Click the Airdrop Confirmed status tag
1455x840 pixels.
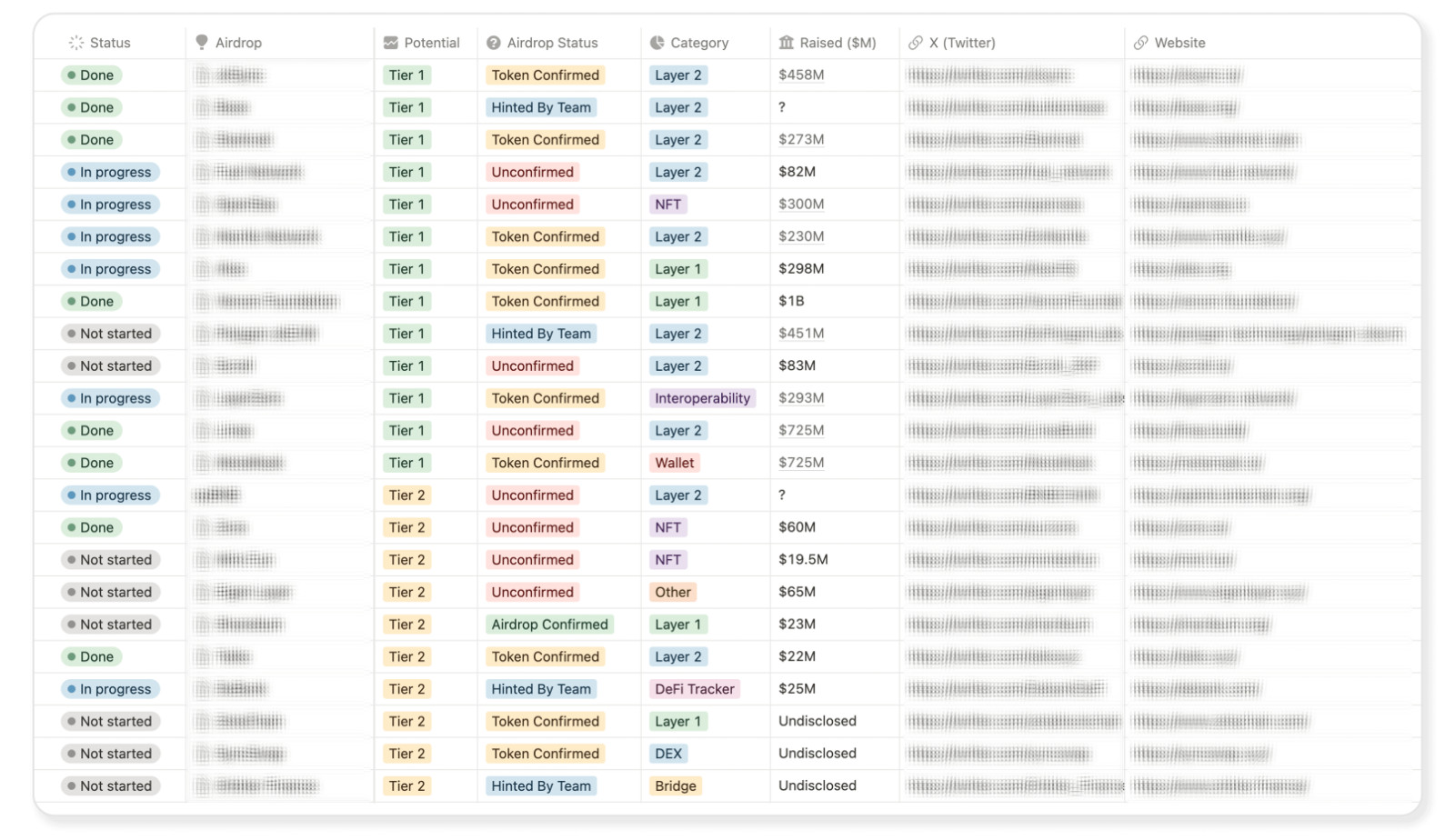coord(549,625)
